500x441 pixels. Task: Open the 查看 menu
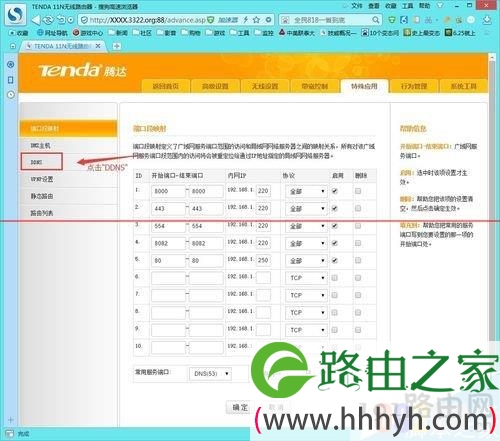(374, 6)
